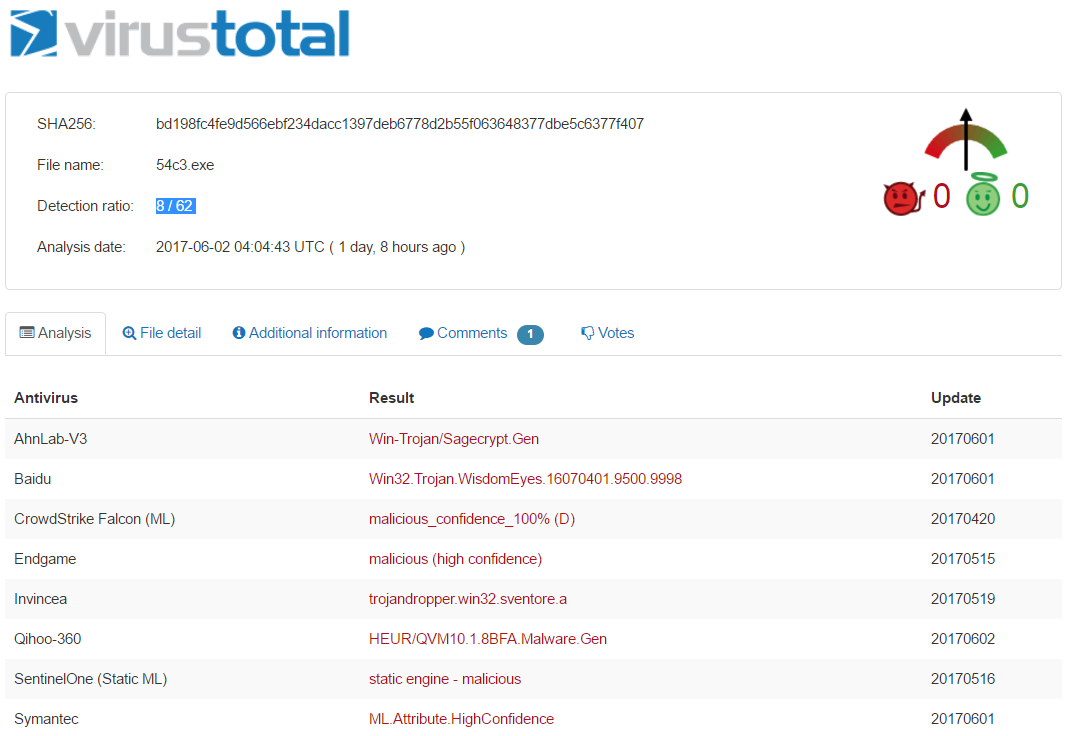Screen dimensions: 1069x736
Task: Click the static engine - malicious result
Action: click(x=445, y=679)
